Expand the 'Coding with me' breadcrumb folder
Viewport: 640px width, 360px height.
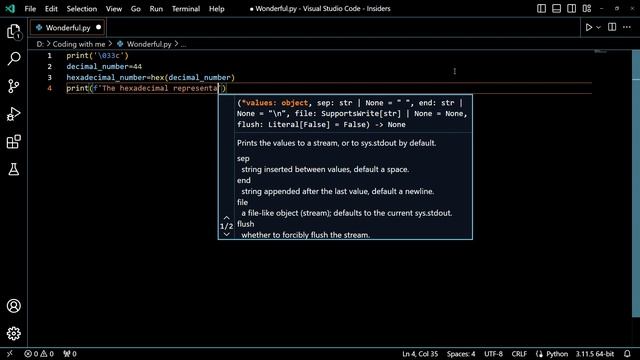pyautogui.click(x=79, y=44)
